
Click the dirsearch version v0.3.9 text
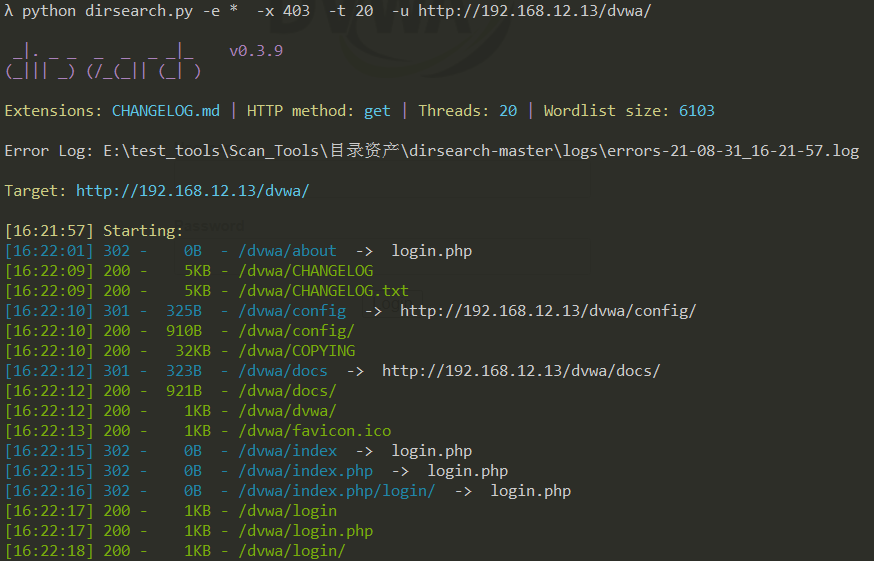256,51
